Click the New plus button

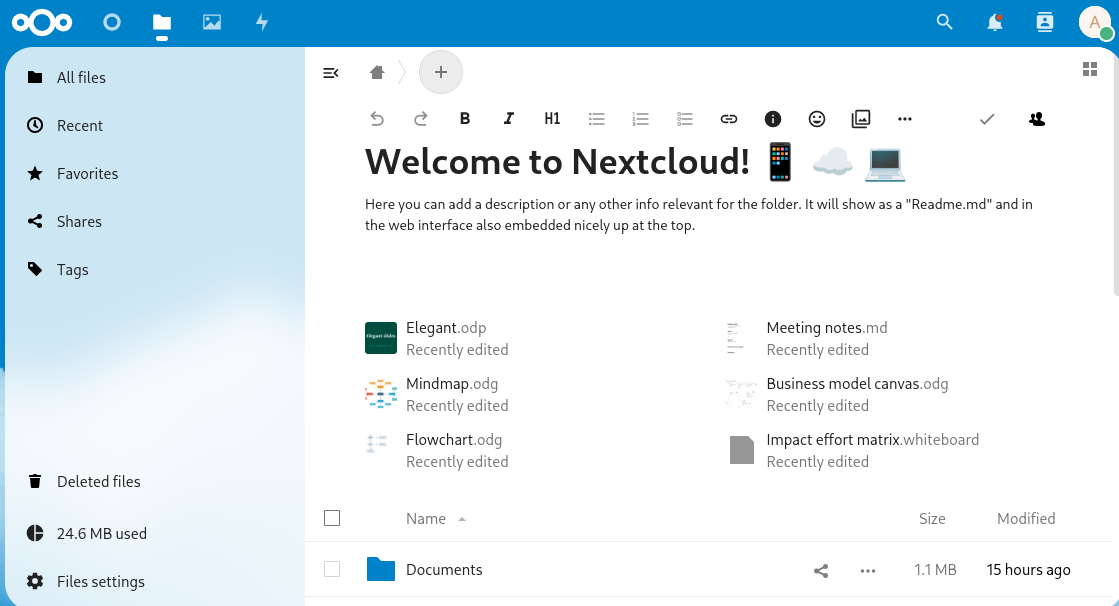(441, 72)
